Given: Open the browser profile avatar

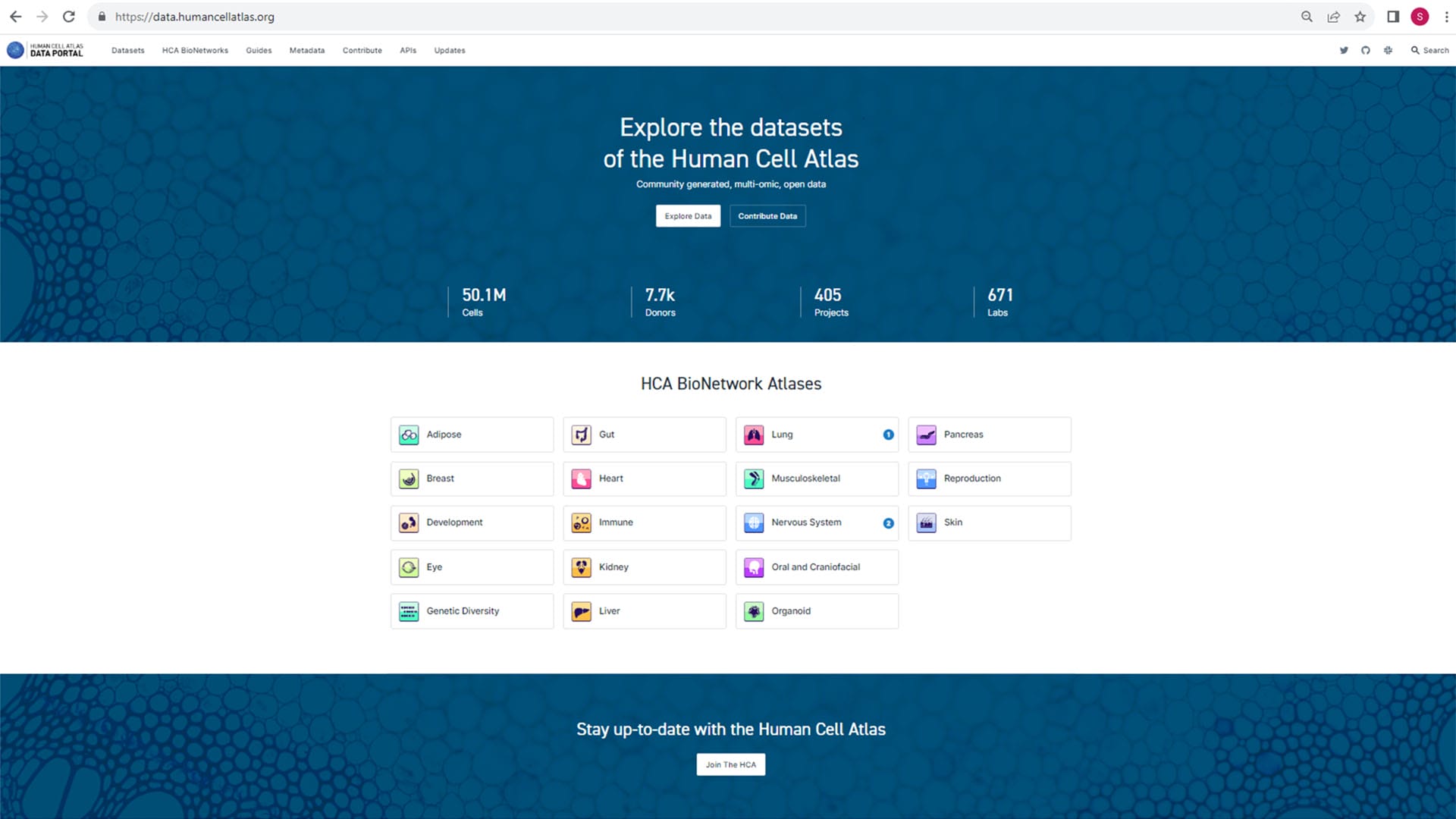Looking at the screenshot, I should click(1420, 17).
